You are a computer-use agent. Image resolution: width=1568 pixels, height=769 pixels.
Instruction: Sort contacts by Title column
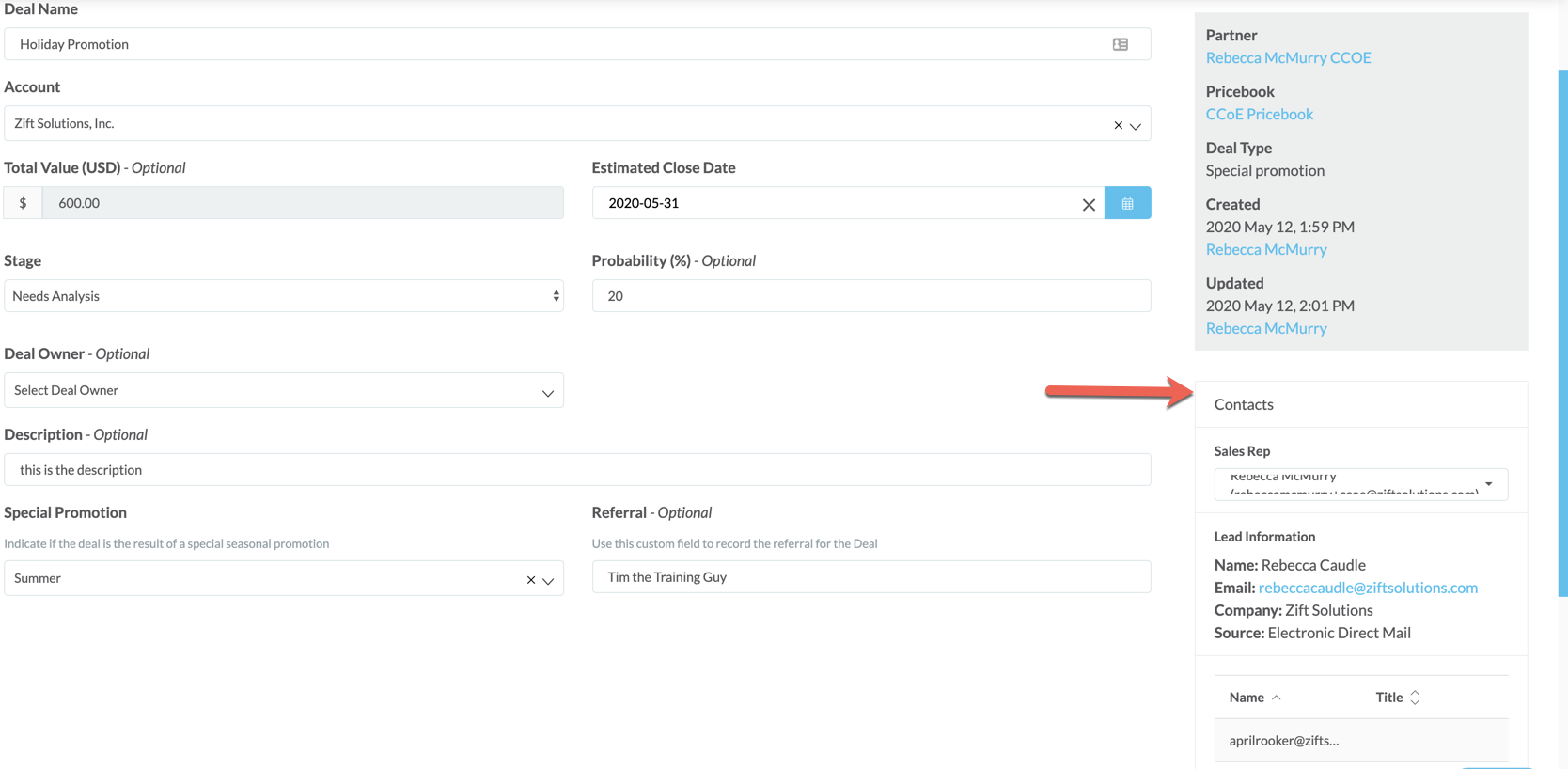coord(1397,698)
